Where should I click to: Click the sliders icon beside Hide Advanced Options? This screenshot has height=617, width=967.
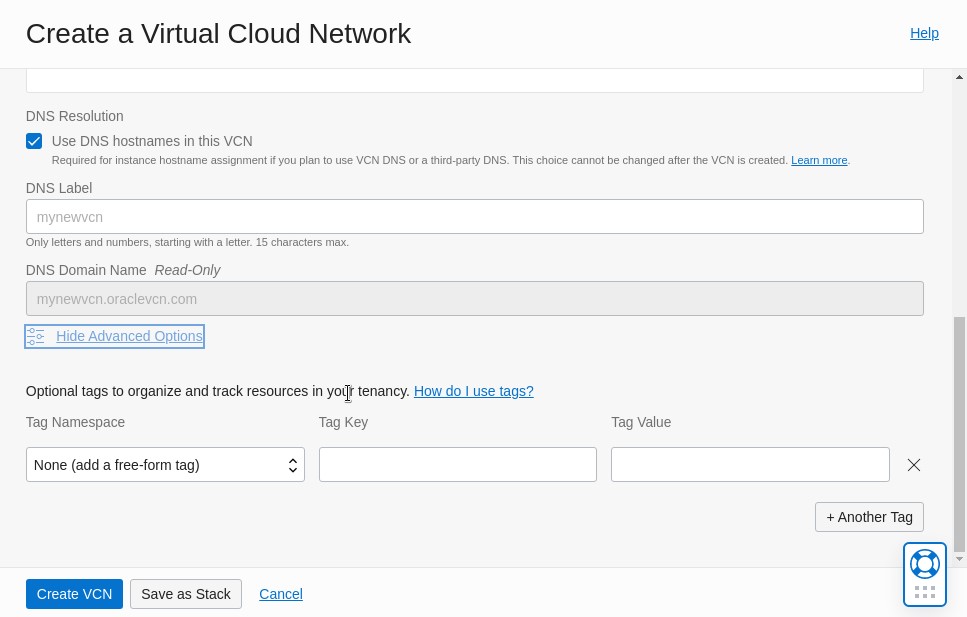(36, 336)
